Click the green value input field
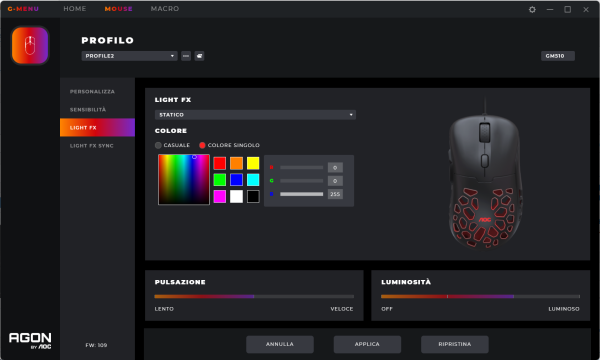This screenshot has width=600, height=360. point(335,181)
